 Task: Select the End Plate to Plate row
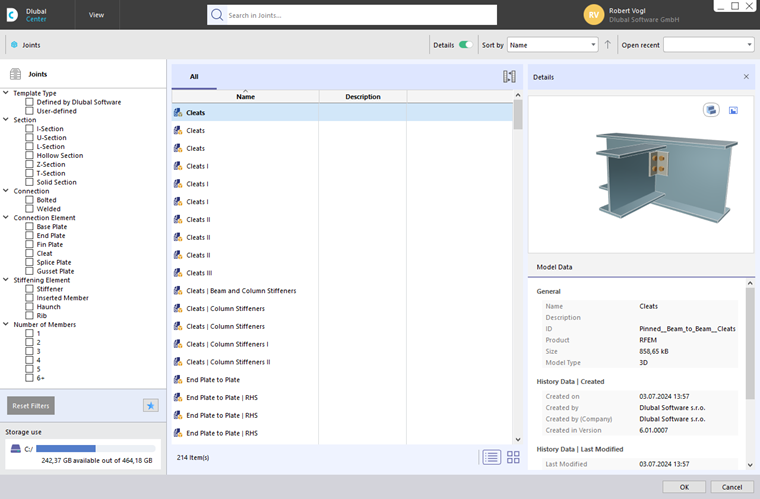pyautogui.click(x=342, y=380)
